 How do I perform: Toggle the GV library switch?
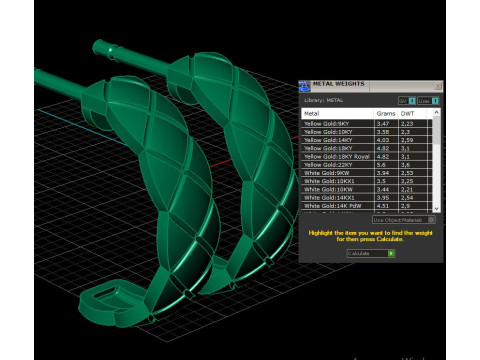pos(407,101)
